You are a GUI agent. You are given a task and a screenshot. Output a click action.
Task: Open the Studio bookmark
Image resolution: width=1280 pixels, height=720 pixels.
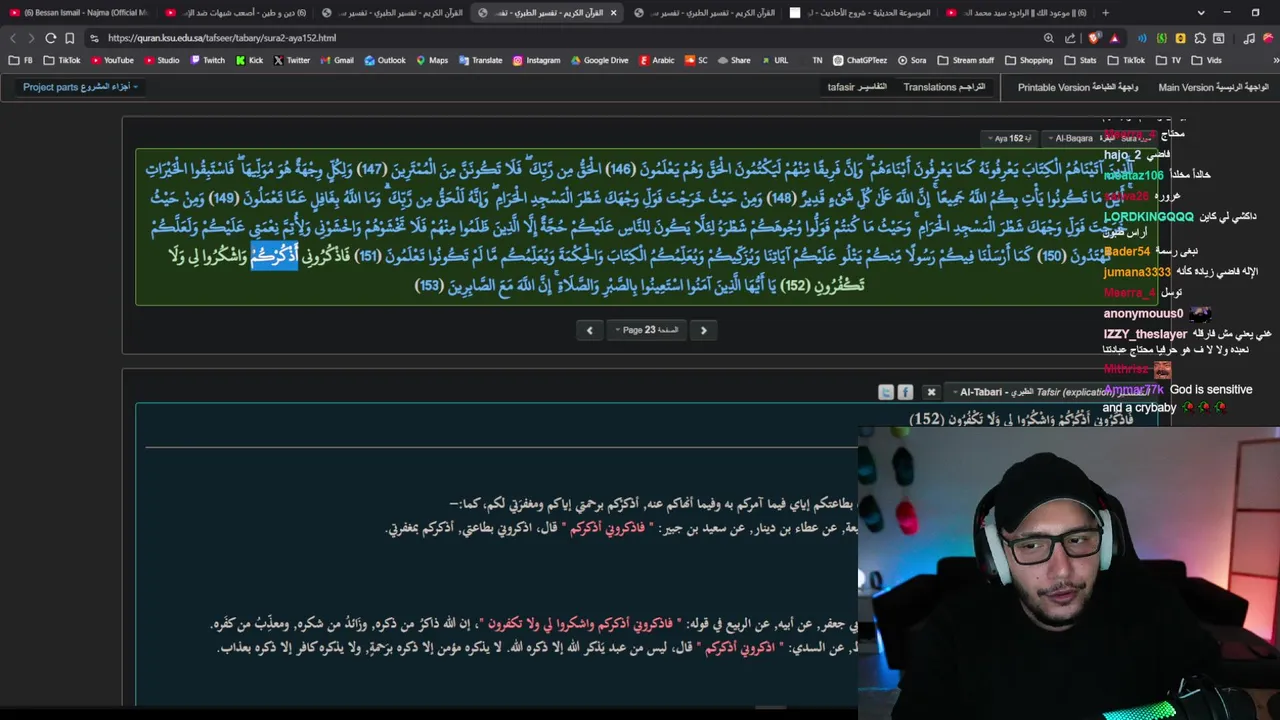[x=161, y=60]
